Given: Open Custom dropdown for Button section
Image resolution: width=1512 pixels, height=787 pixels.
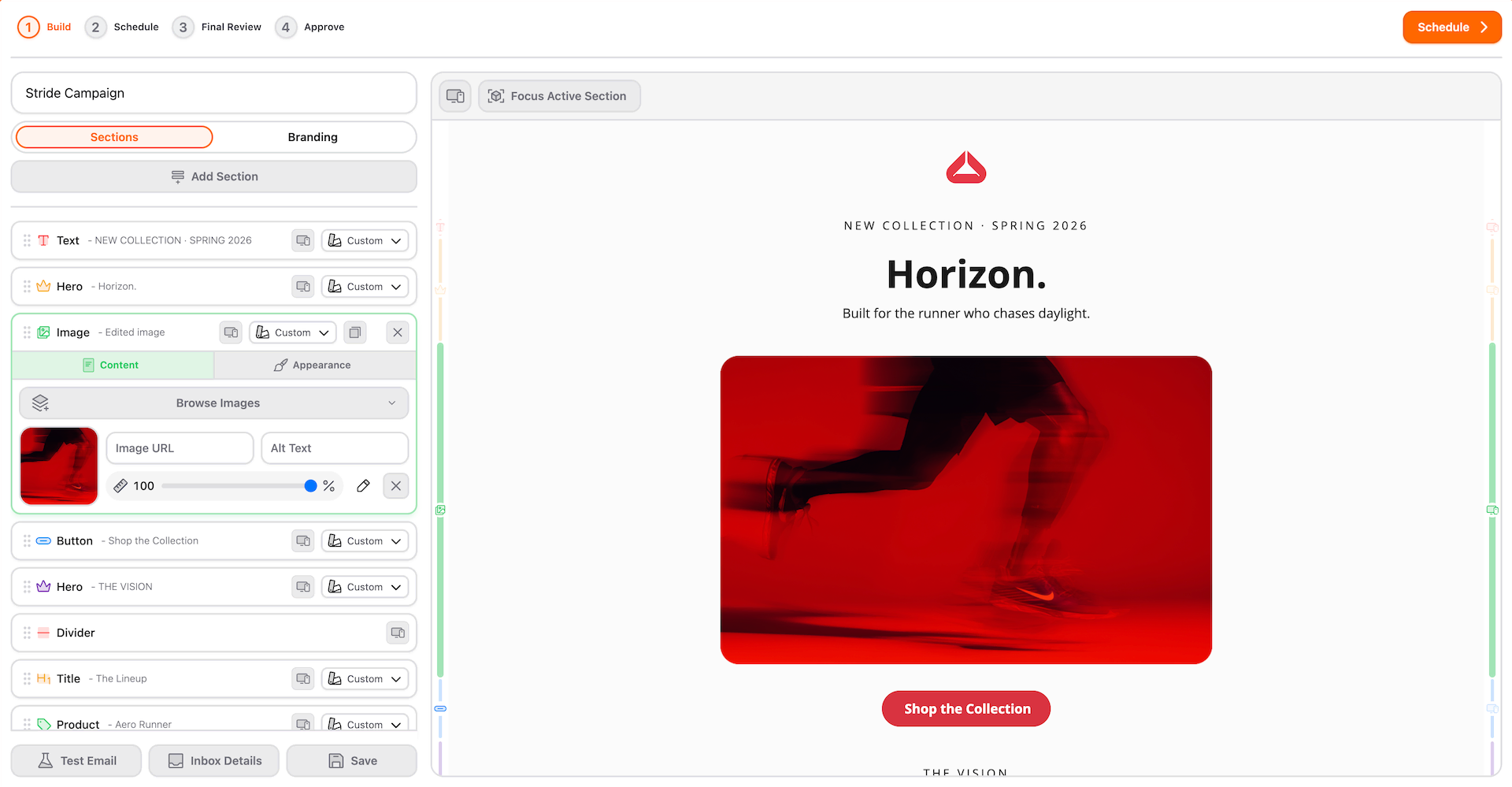Looking at the screenshot, I should pyautogui.click(x=365, y=541).
